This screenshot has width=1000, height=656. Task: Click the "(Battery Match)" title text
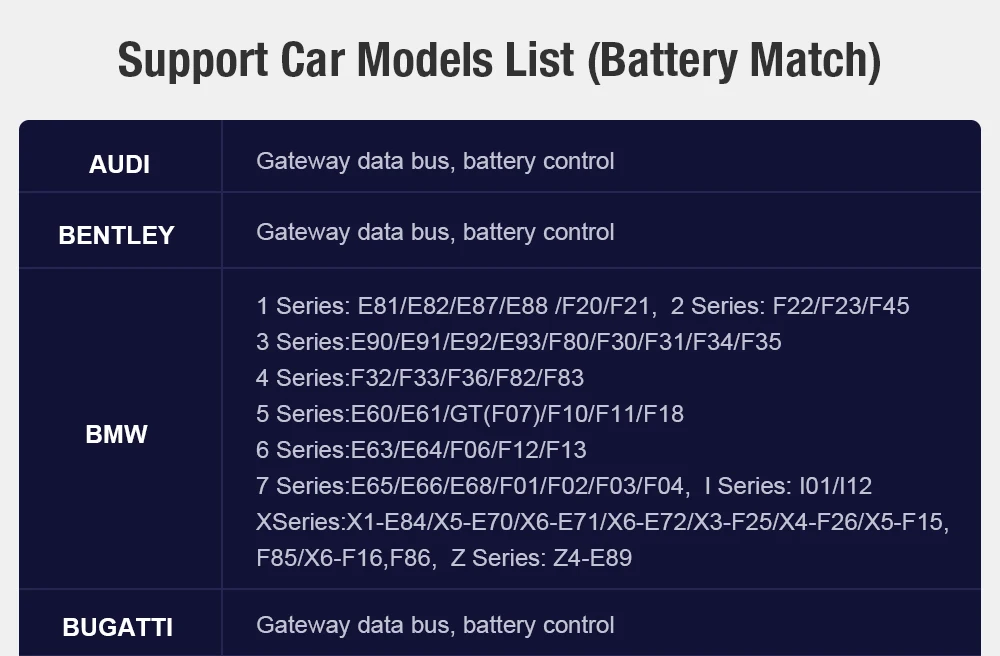734,61
